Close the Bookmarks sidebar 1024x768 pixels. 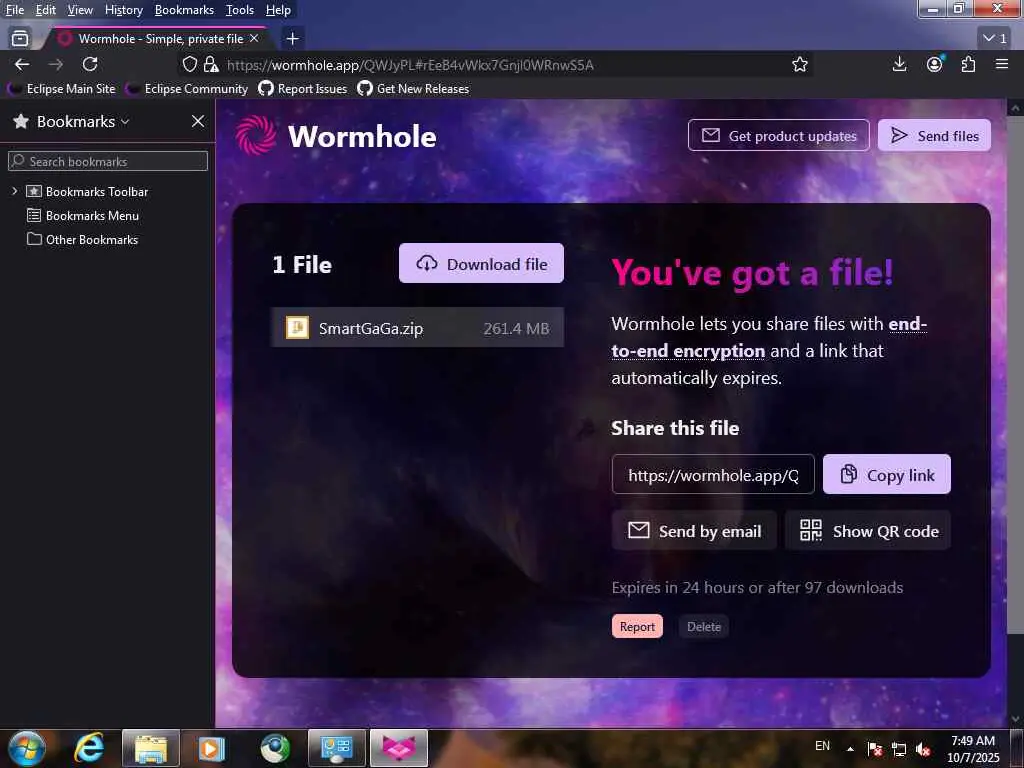pos(198,121)
